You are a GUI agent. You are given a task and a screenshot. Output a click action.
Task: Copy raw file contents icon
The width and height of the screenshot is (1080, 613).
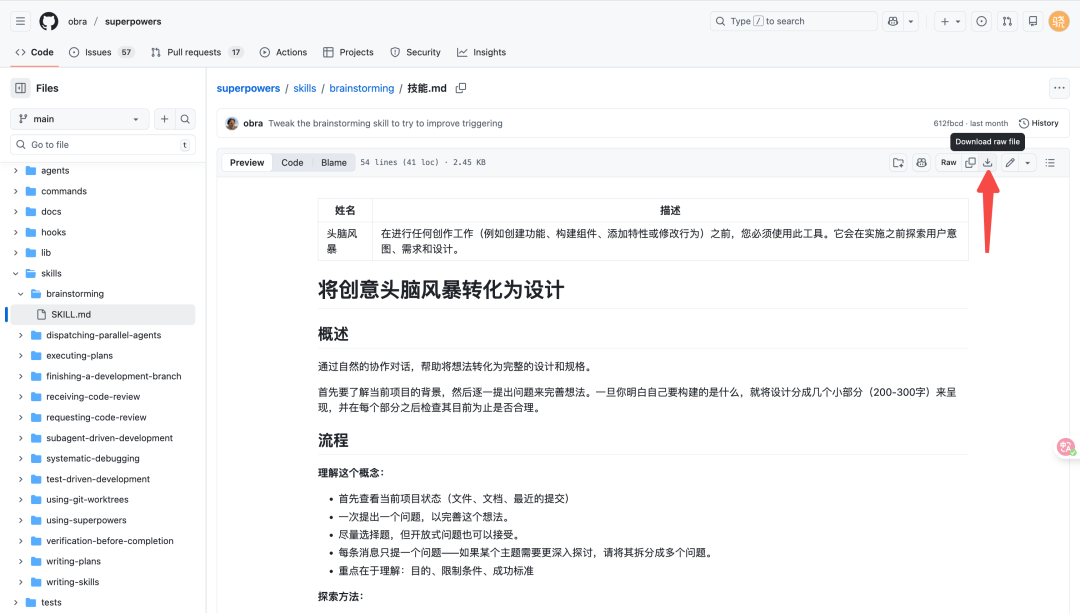970,163
